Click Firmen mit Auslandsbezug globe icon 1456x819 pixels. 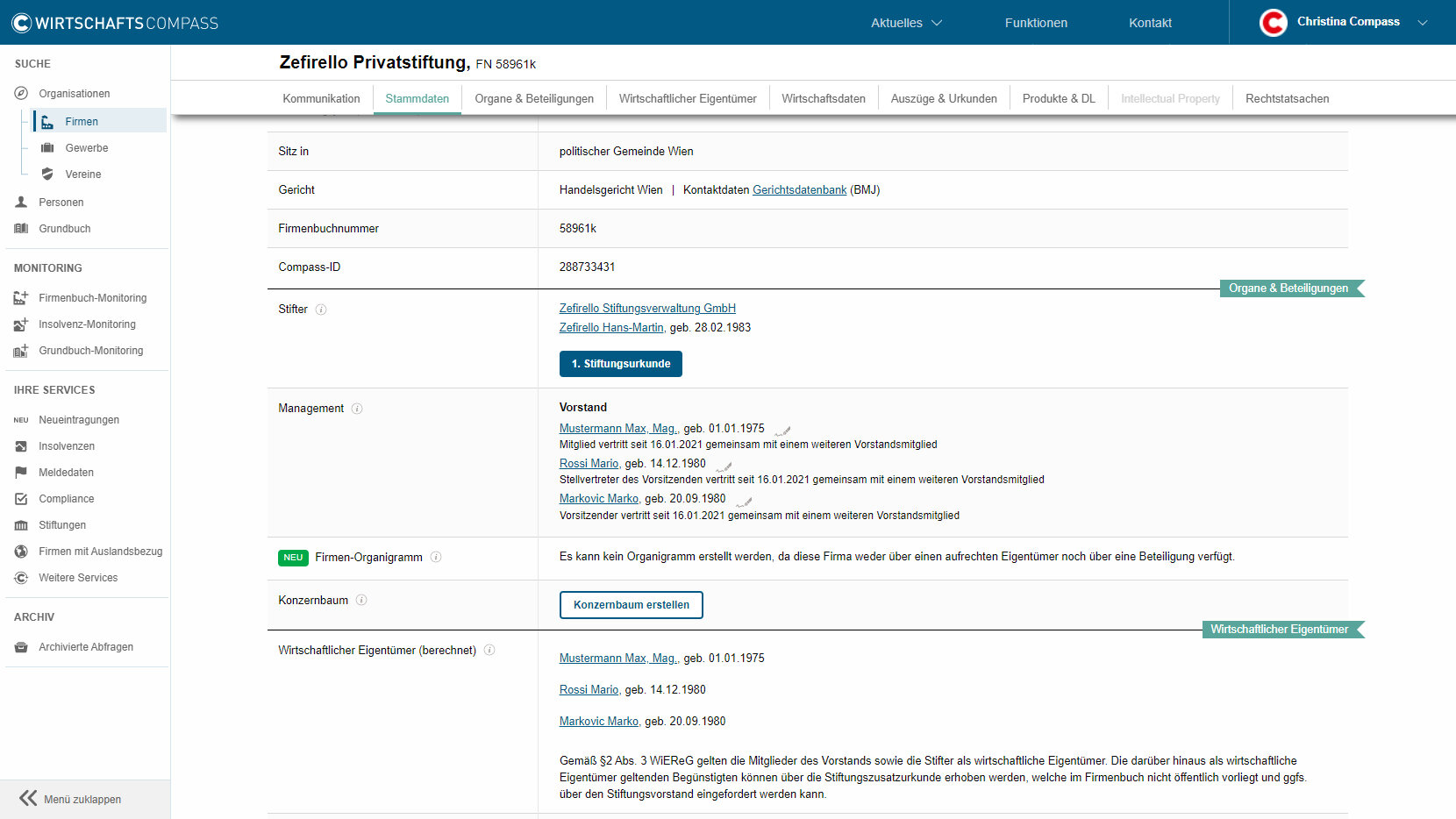[x=21, y=552]
